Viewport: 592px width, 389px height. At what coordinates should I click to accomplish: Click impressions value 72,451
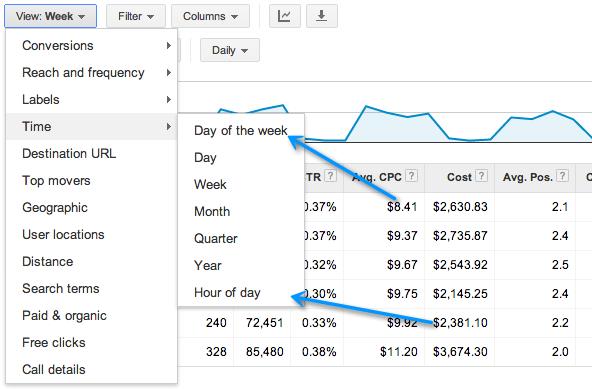click(x=264, y=323)
